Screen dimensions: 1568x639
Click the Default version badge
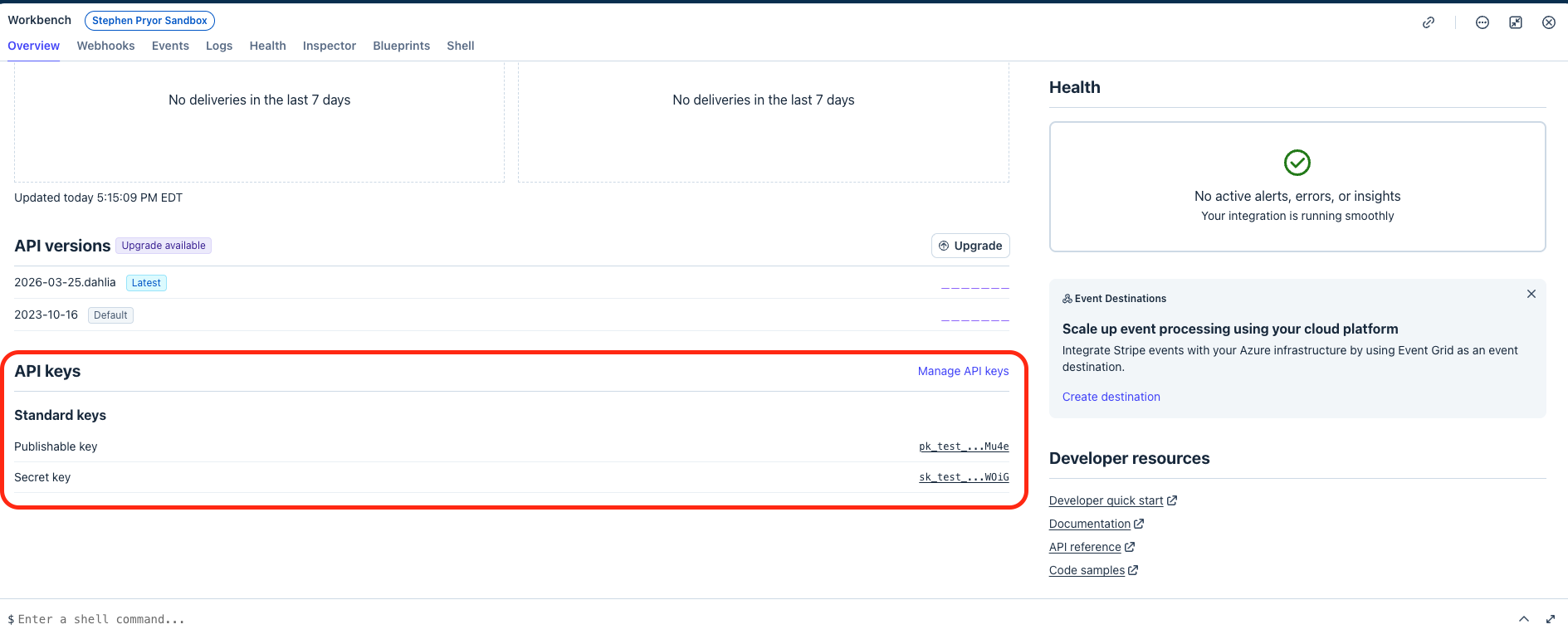(110, 315)
